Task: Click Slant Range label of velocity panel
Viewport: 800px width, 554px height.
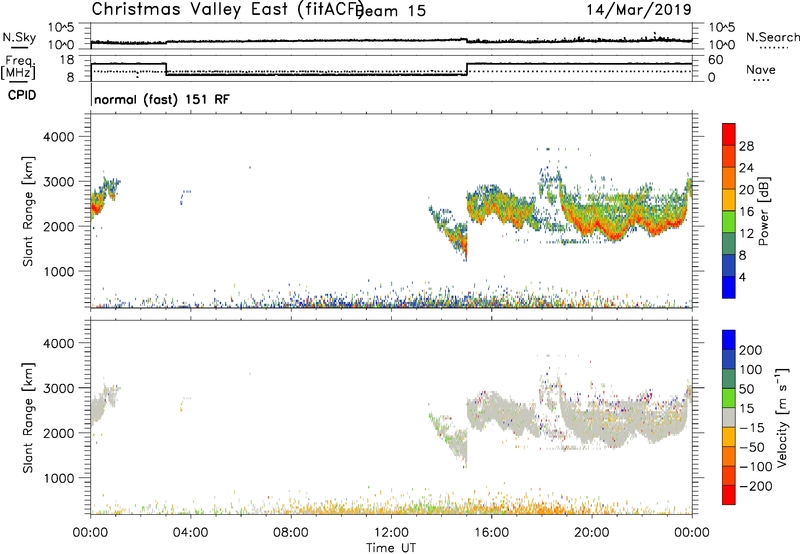Action: (x=28, y=417)
